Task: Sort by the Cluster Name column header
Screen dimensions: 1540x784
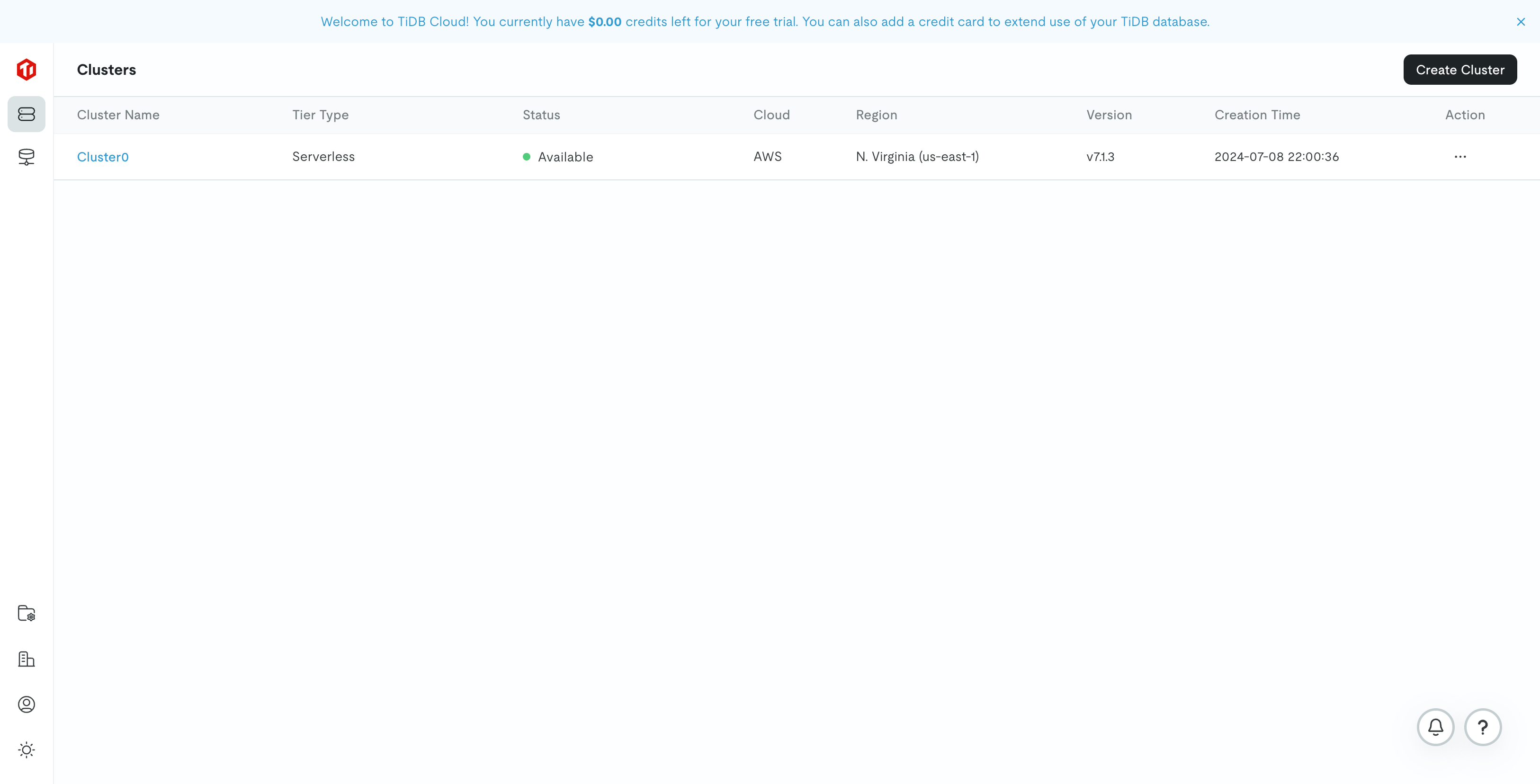Action: [x=118, y=115]
